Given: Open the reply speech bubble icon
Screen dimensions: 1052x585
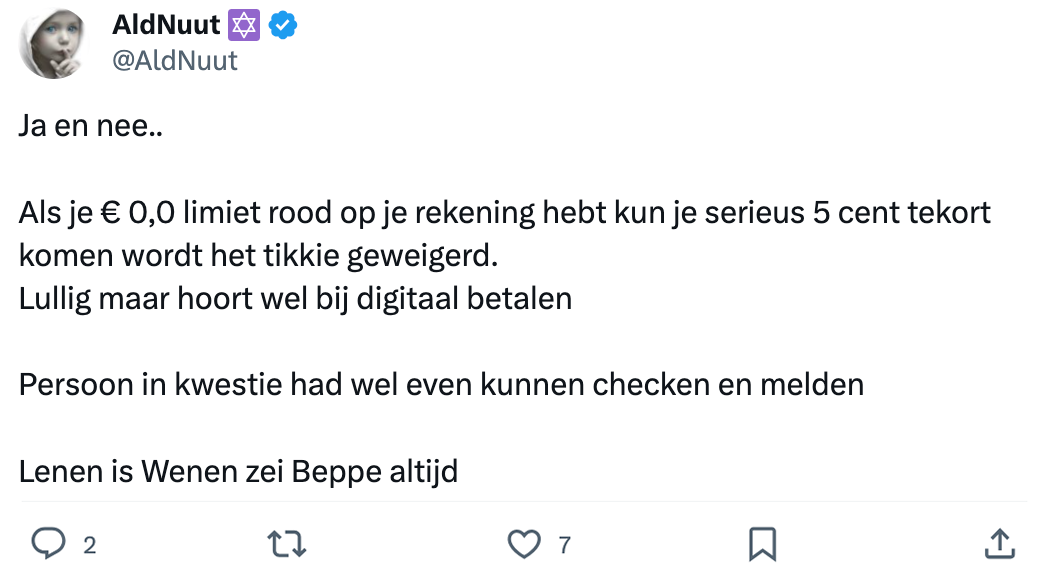Looking at the screenshot, I should [48, 544].
